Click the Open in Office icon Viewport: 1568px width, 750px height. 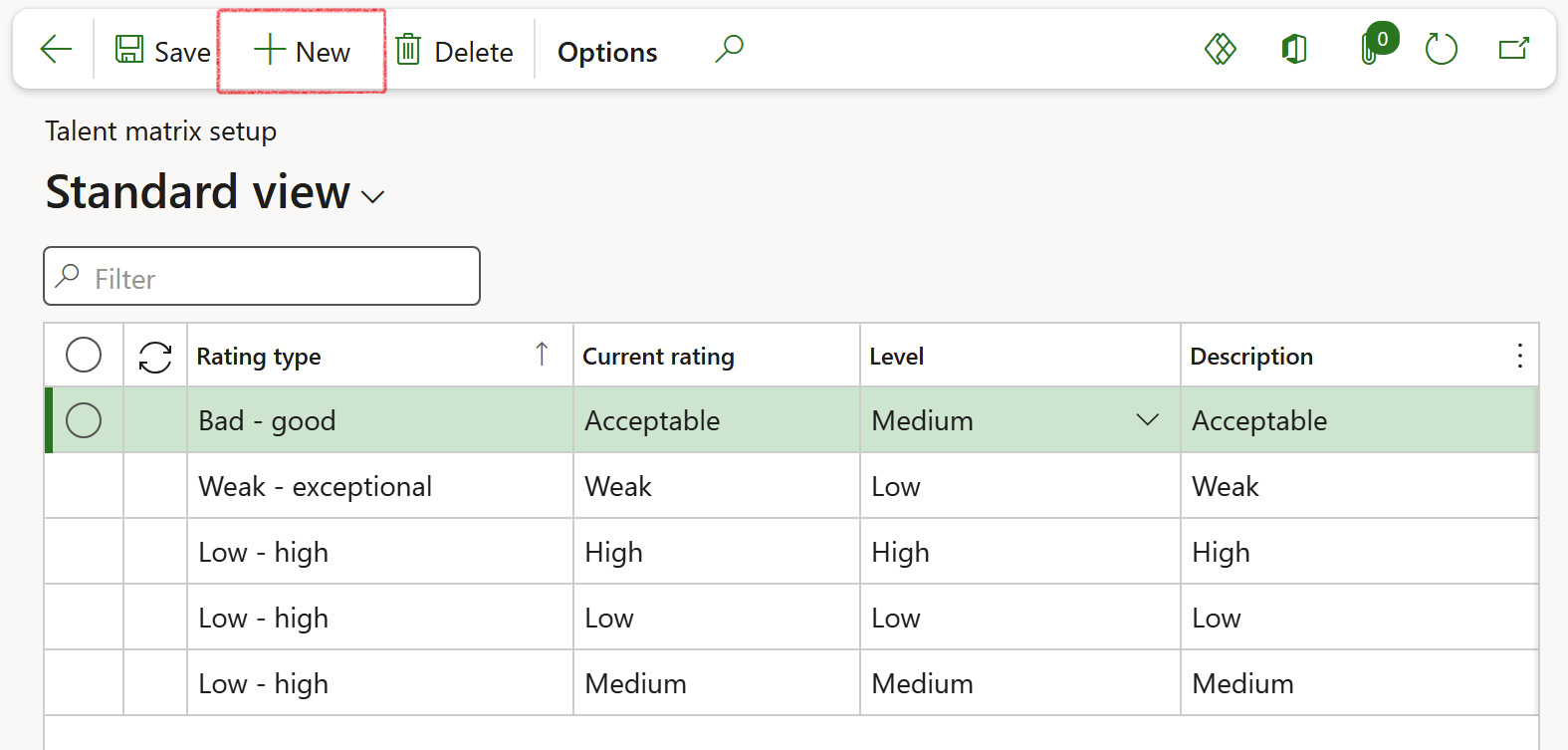1294,49
